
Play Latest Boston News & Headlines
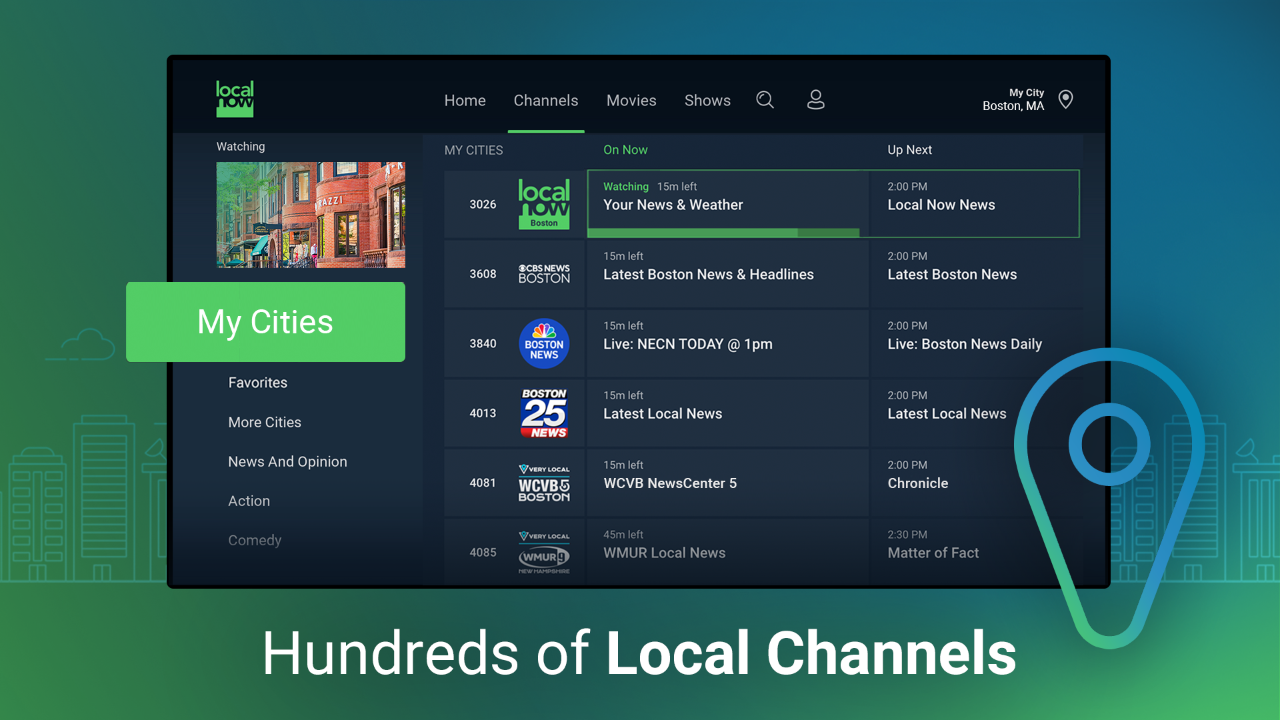pos(727,274)
